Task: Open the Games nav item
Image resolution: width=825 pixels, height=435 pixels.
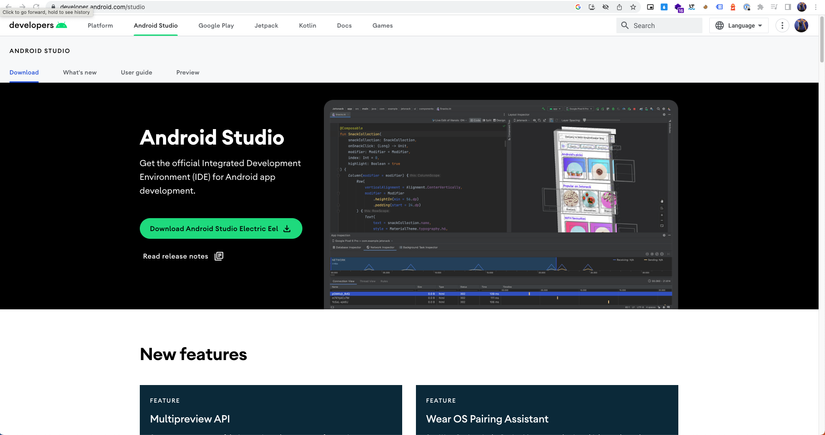Action: pyautogui.click(x=383, y=25)
